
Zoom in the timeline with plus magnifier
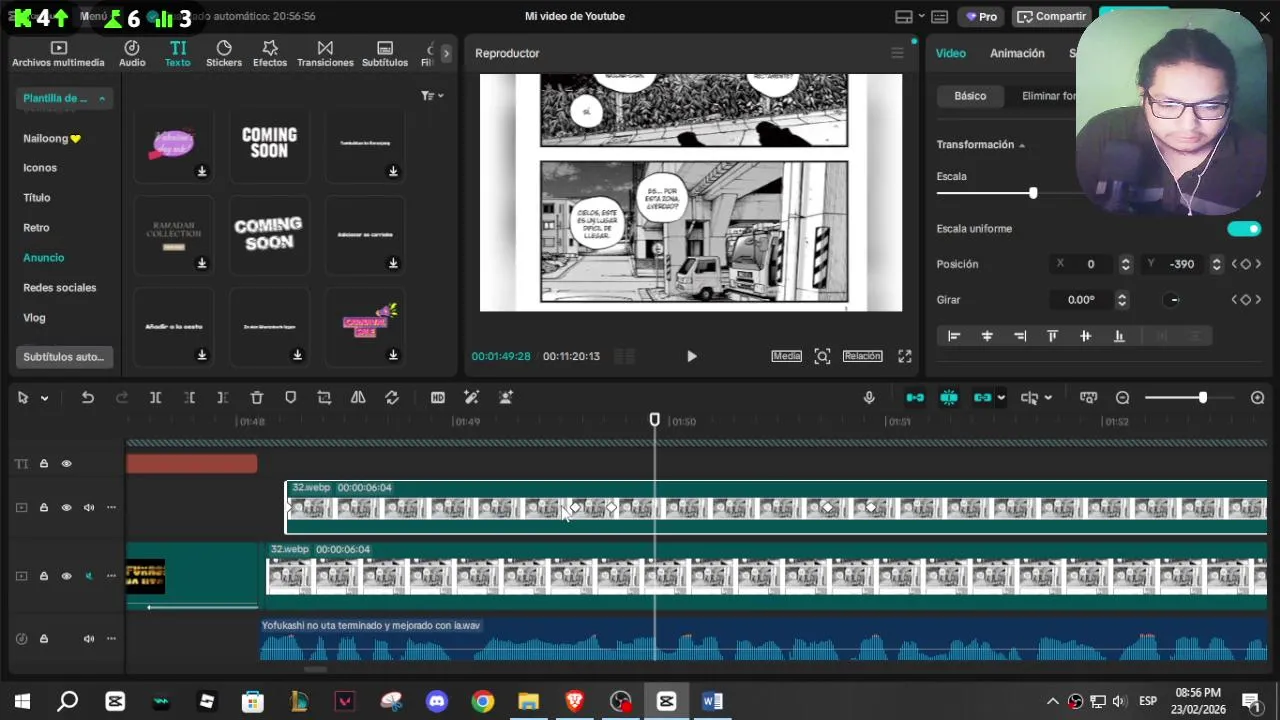coord(1257,398)
